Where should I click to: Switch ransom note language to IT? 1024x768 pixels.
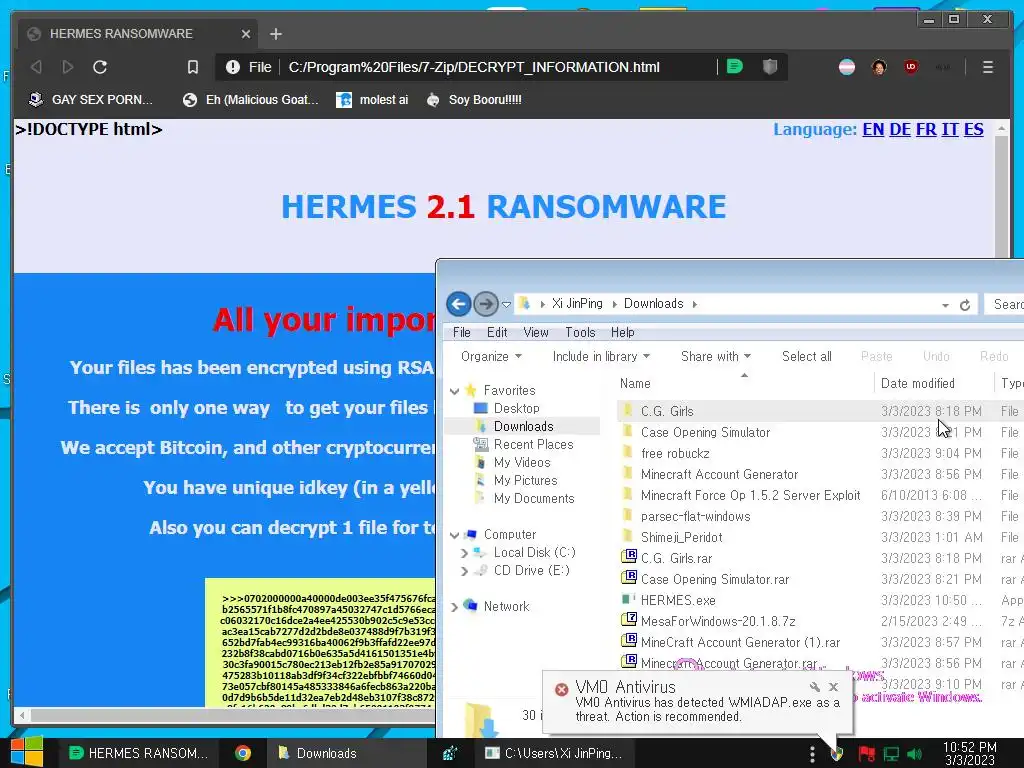click(950, 129)
